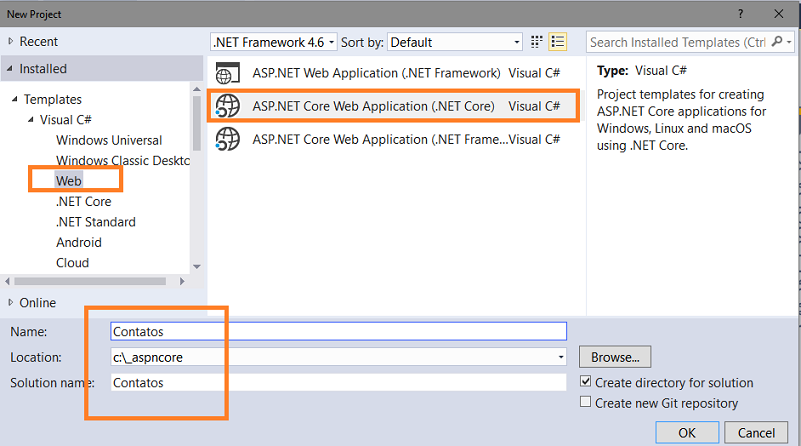Enable Create new Git repository checkbox
This screenshot has height=446, width=801.
click(586, 402)
